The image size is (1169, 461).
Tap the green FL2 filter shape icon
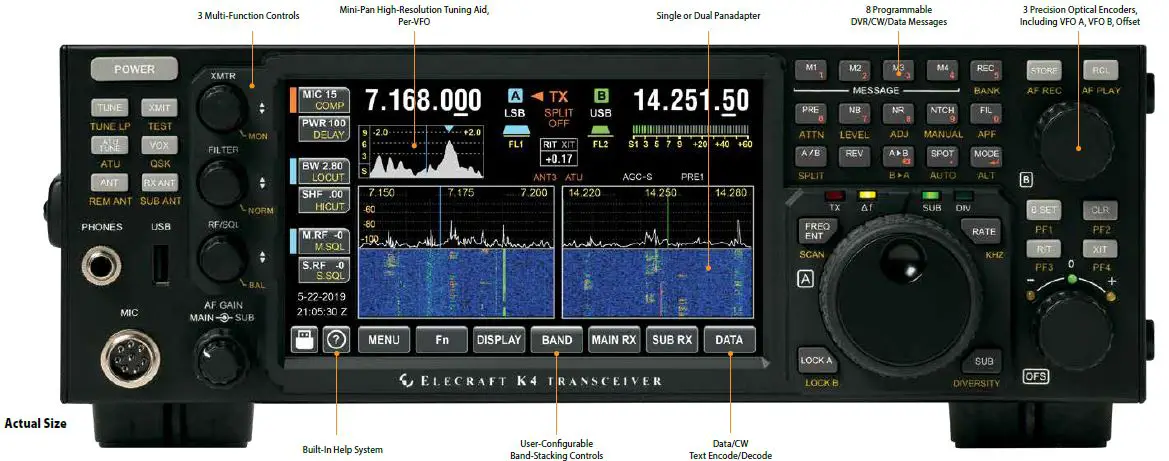tap(601, 131)
